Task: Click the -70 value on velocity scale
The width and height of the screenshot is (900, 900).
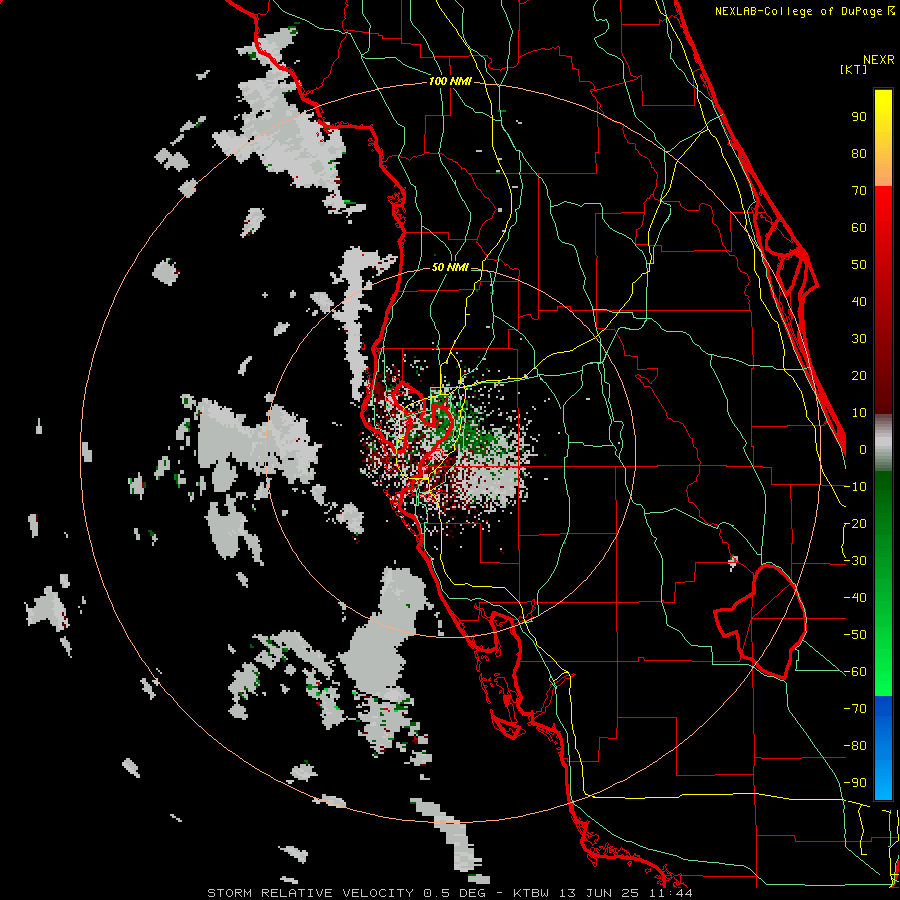Action: [x=855, y=709]
